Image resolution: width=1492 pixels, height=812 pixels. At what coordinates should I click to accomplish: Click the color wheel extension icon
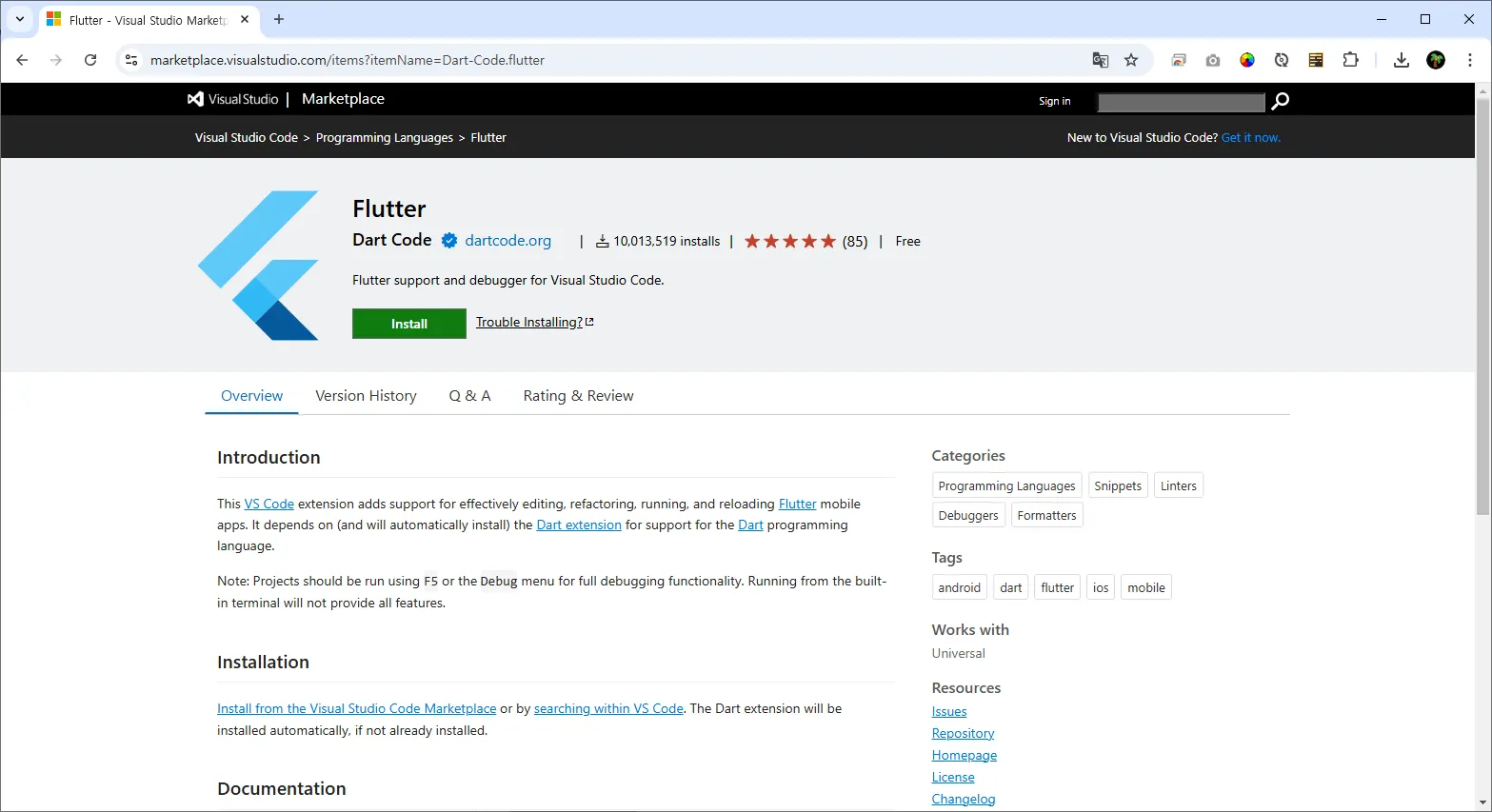pyautogui.click(x=1247, y=60)
